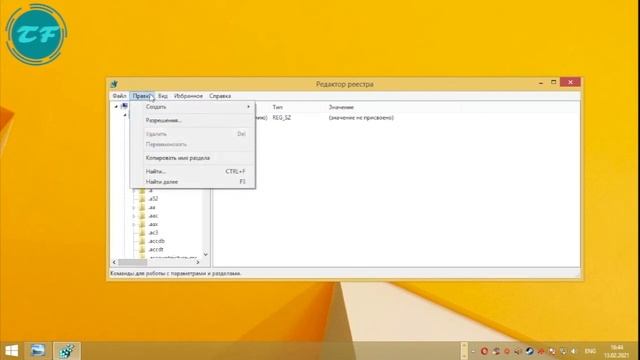Select the .ac3 key folder icon
The width and height of the screenshot is (640, 360).
pos(142,233)
